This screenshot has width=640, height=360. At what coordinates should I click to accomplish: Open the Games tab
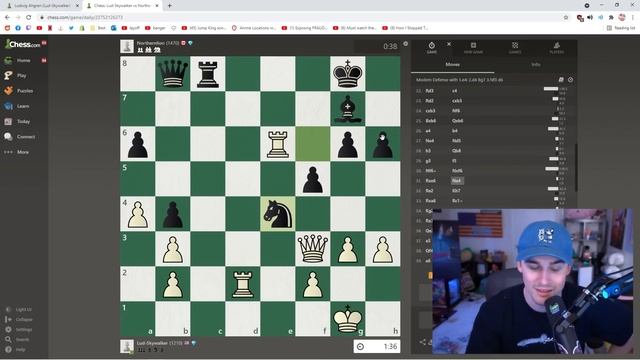(515, 47)
